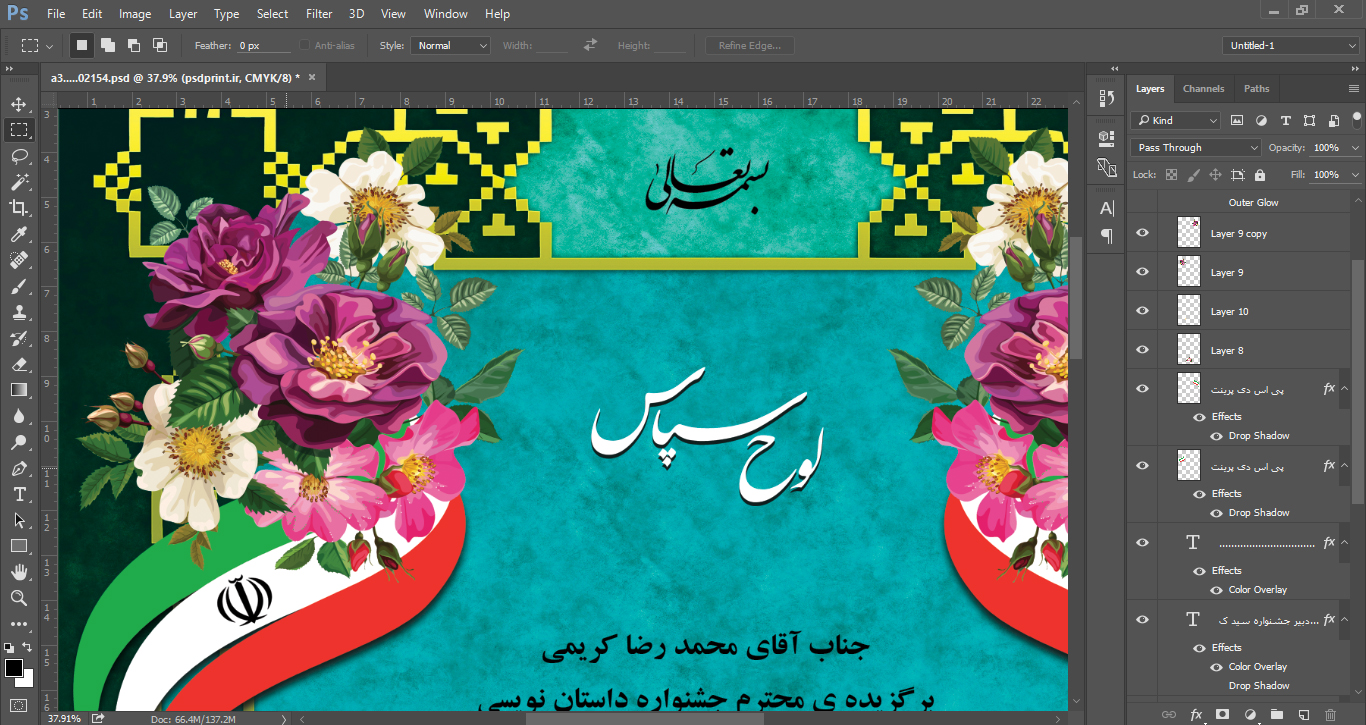Image resolution: width=1366 pixels, height=725 pixels.
Task: Switch to the Channels tab
Action: pyautogui.click(x=1203, y=88)
